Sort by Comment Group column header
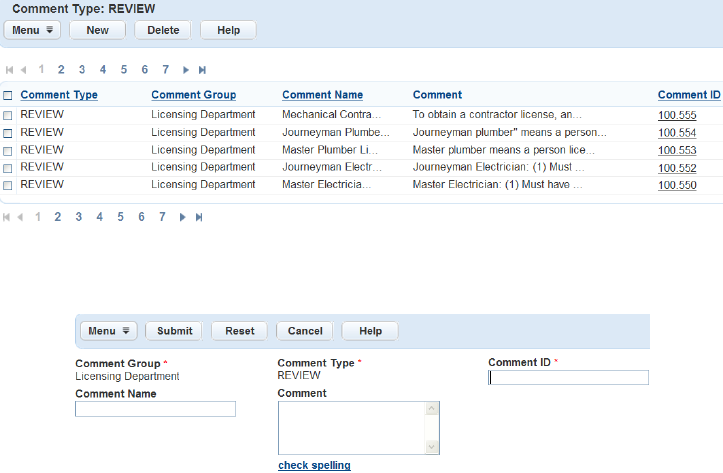723x473 pixels. pos(193,95)
